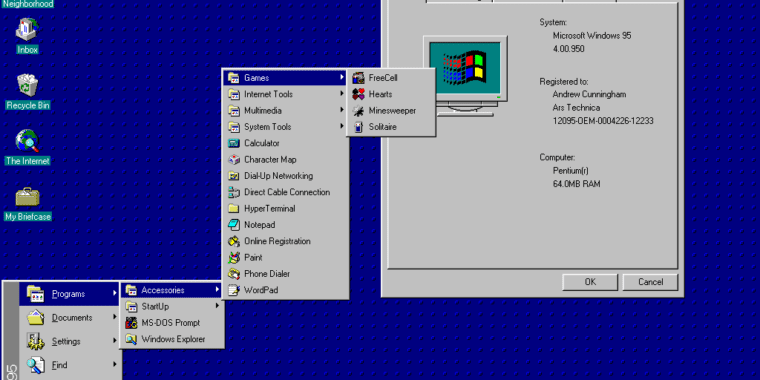The height and width of the screenshot is (380, 760).
Task: Open Windows Explorer from Programs menu
Action: click(x=172, y=339)
